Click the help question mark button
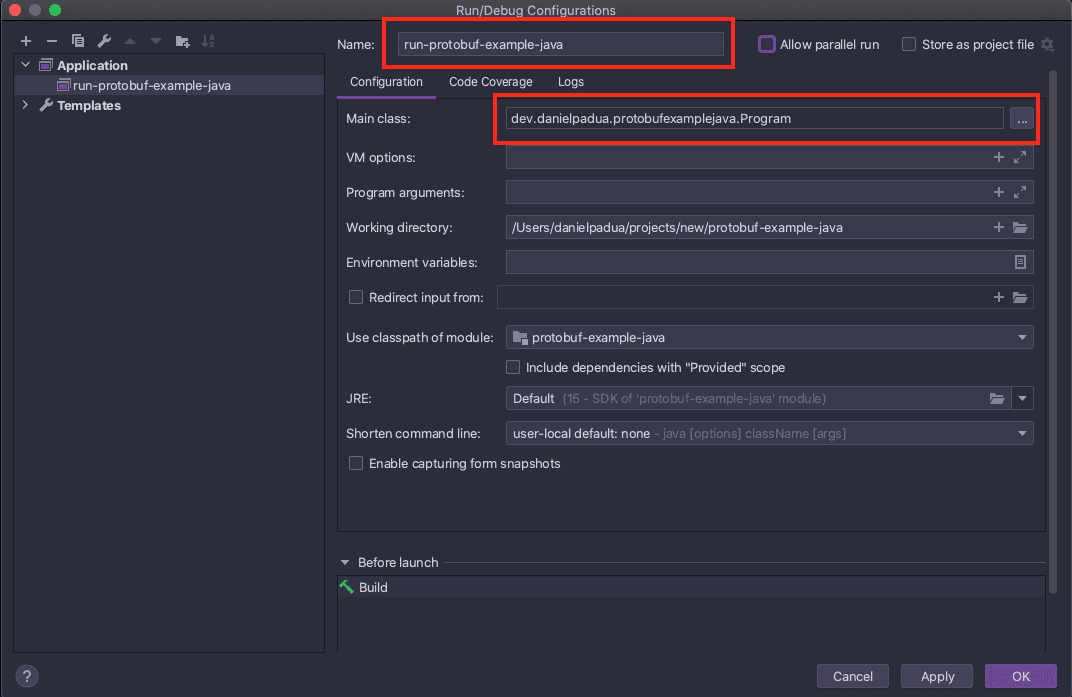This screenshot has width=1072, height=697. [x=28, y=676]
